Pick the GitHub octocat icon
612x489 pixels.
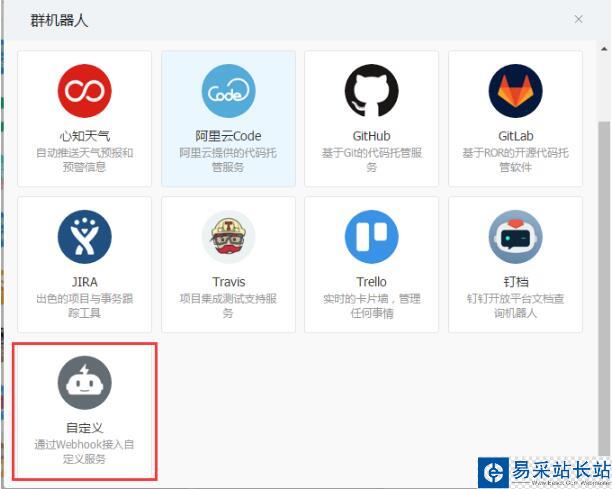(372, 91)
